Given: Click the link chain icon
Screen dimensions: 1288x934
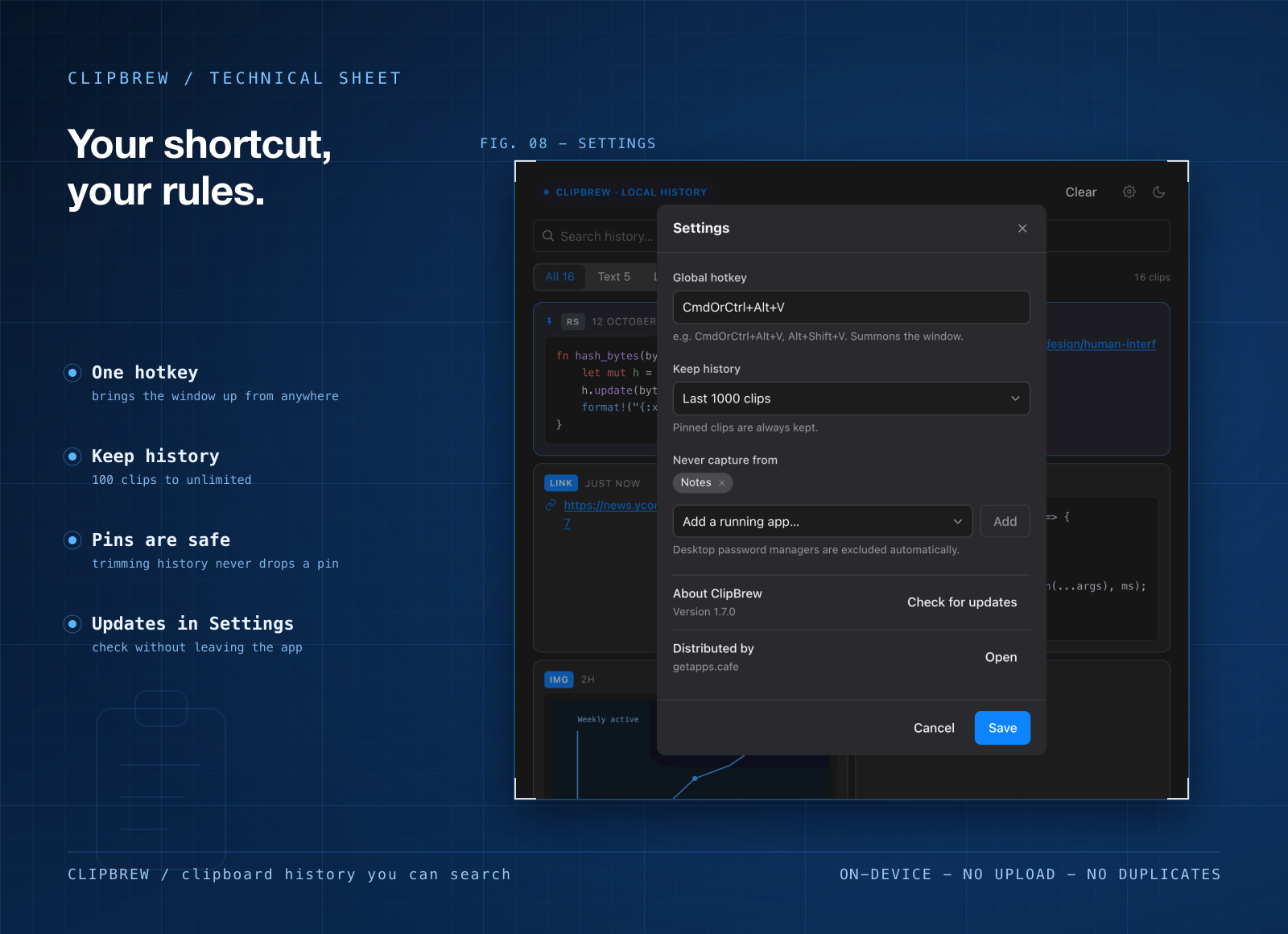Looking at the screenshot, I should pyautogui.click(x=551, y=505).
